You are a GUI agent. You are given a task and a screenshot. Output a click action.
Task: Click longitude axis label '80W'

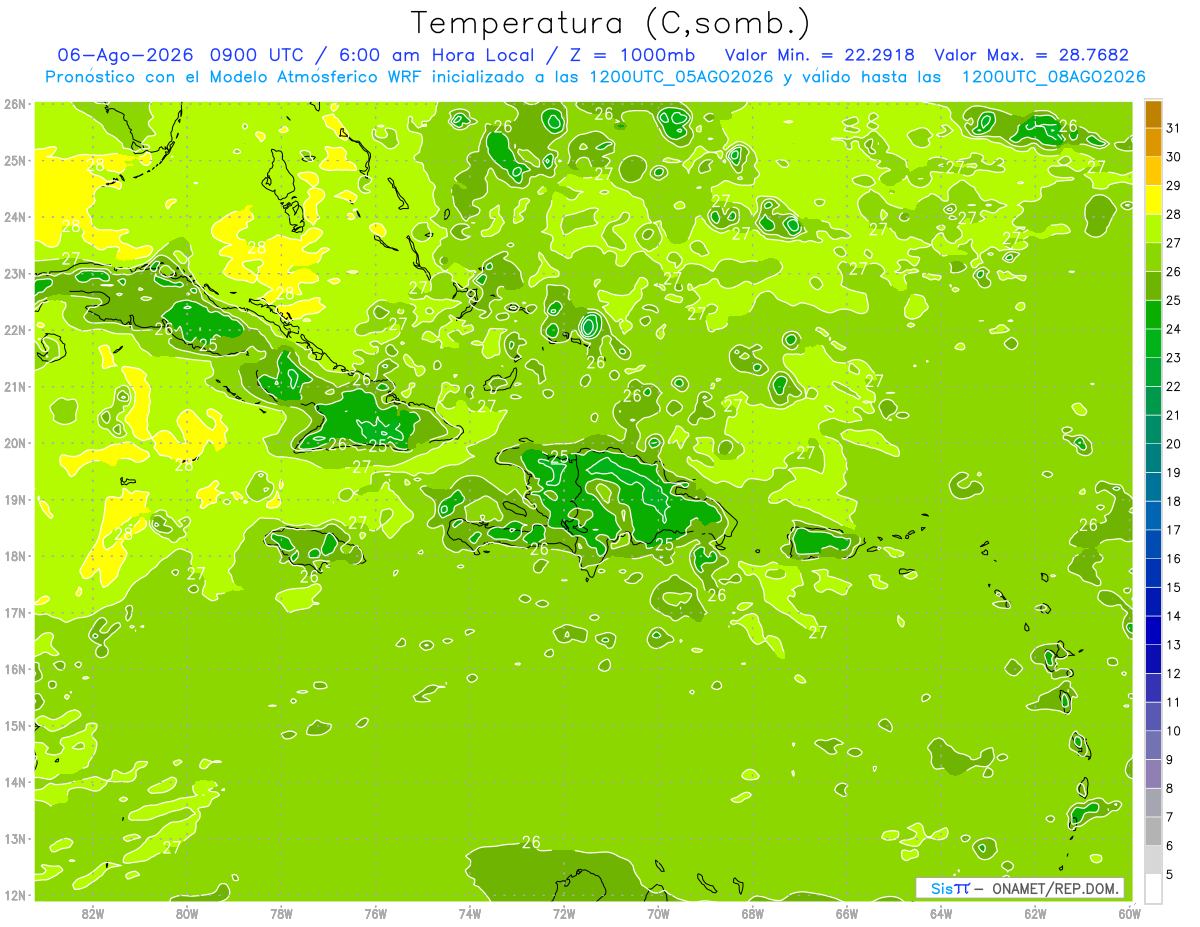click(187, 913)
